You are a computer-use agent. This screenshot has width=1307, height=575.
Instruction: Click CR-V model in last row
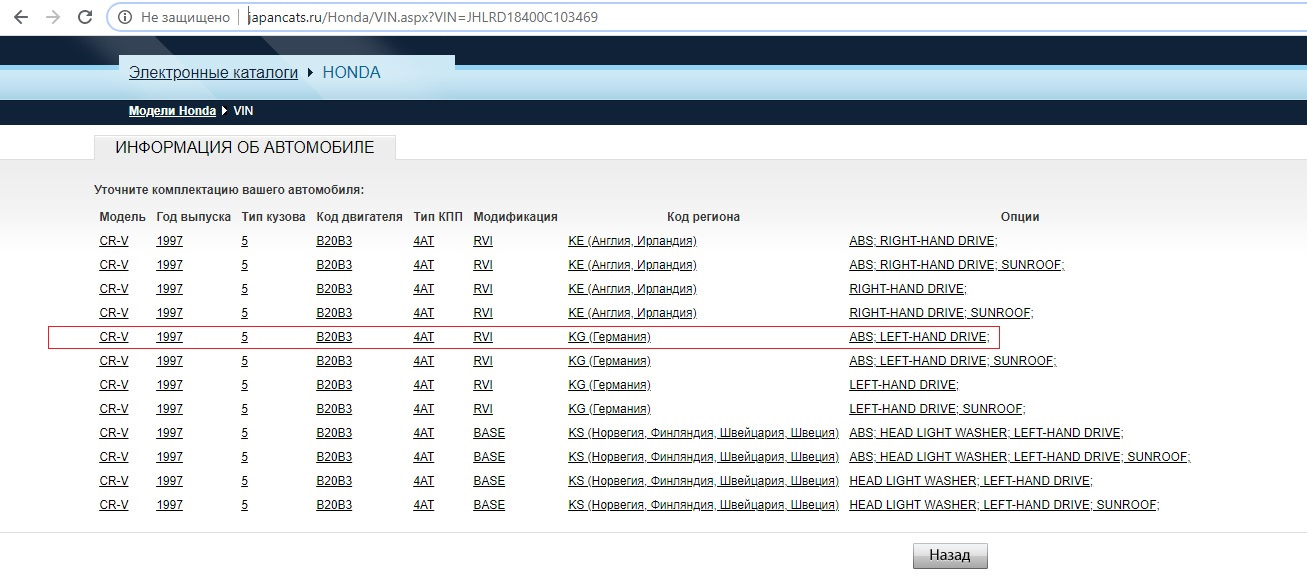point(114,505)
